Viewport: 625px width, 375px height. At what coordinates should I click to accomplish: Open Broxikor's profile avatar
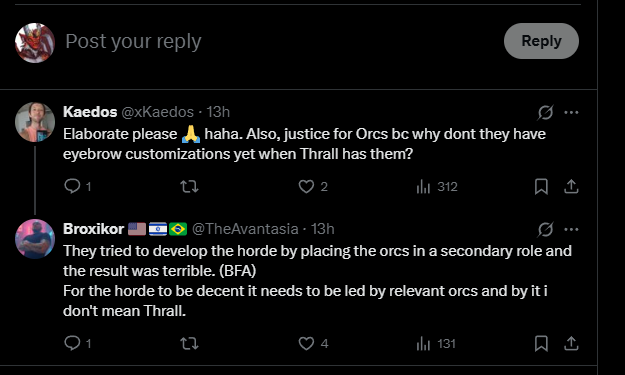pos(35,239)
